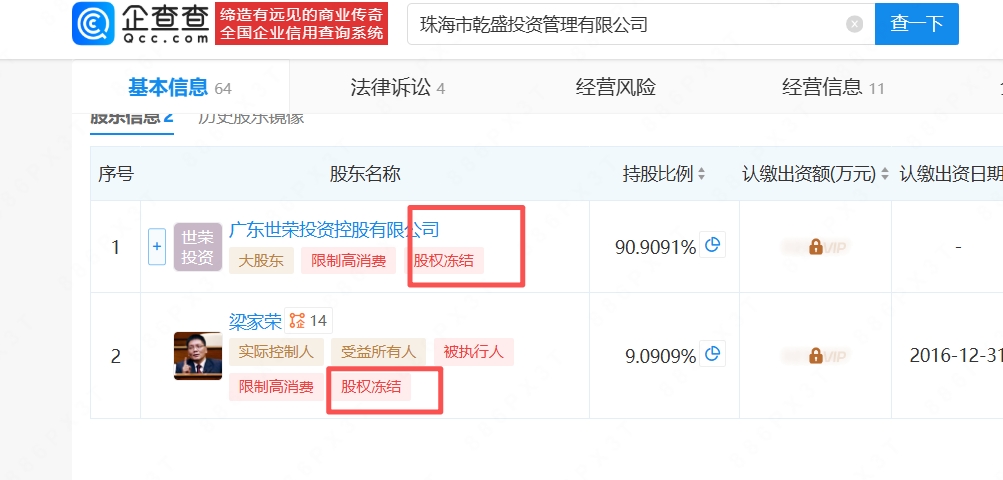Viewport: 1003px width, 480px height.
Task: Expand row 1 with the plus button
Action: 157,246
